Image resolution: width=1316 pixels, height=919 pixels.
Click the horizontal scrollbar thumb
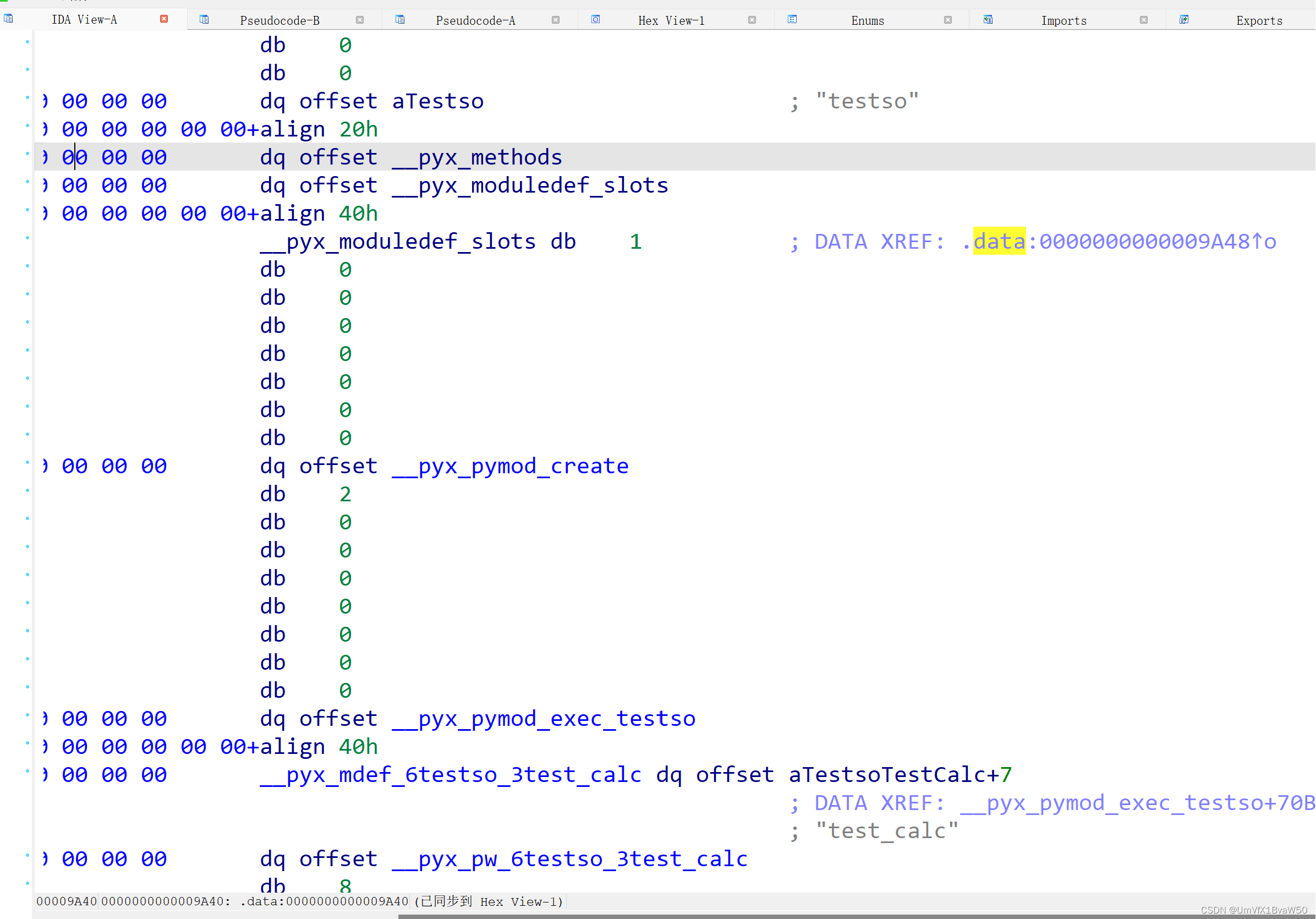click(856, 917)
